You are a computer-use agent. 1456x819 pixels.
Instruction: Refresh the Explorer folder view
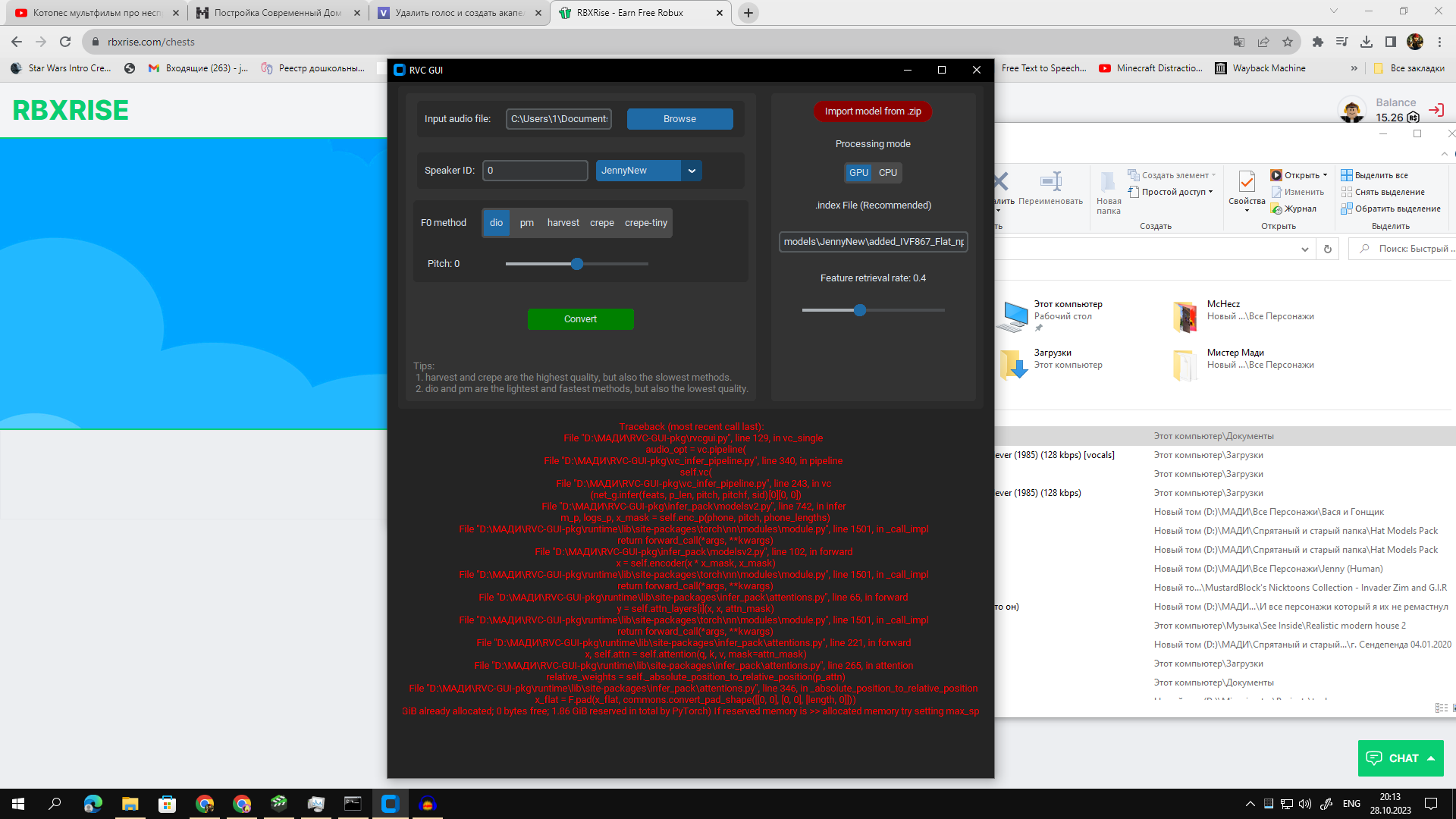coord(1328,249)
